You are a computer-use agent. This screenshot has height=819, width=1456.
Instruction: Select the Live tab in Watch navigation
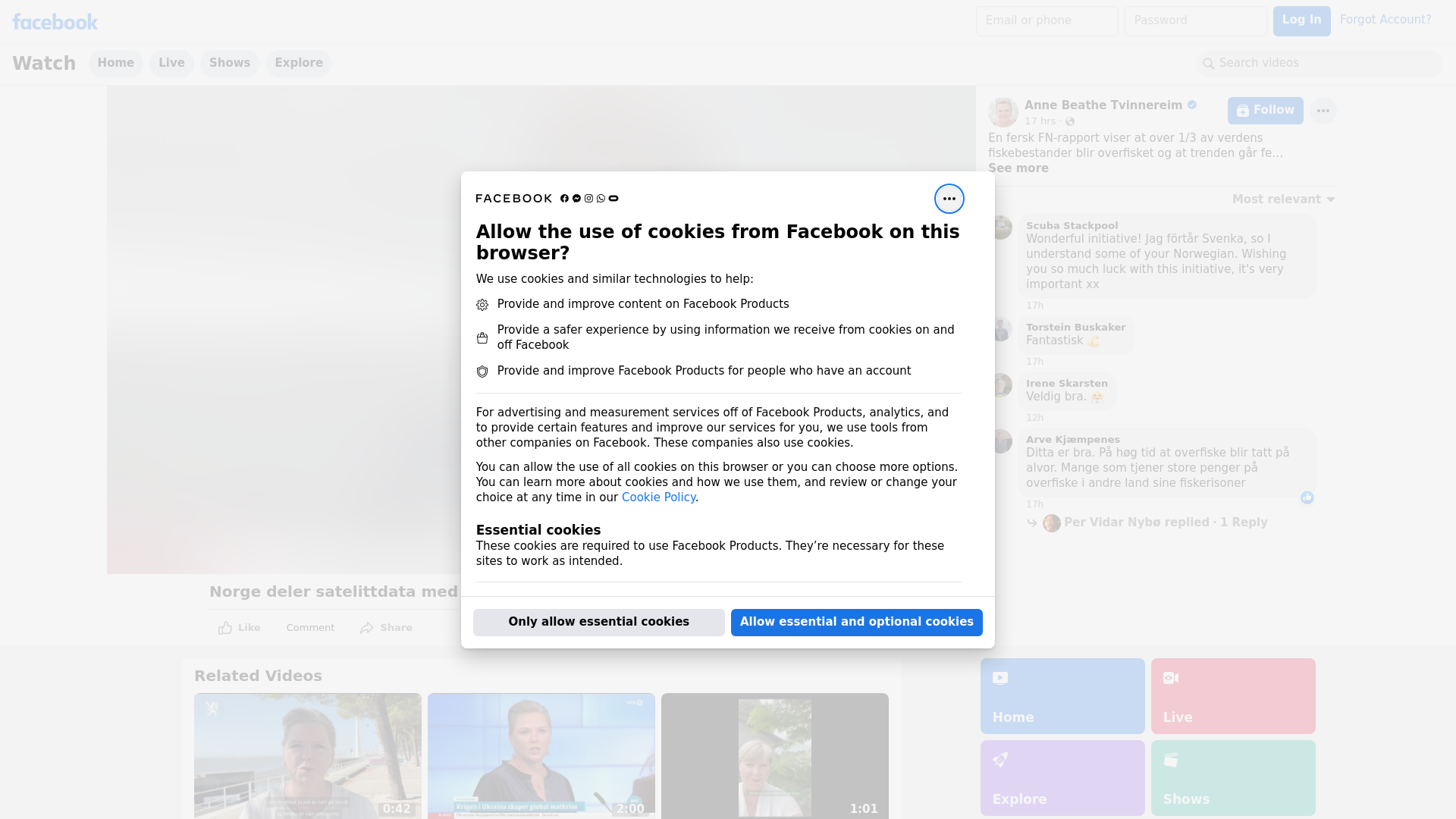click(171, 64)
